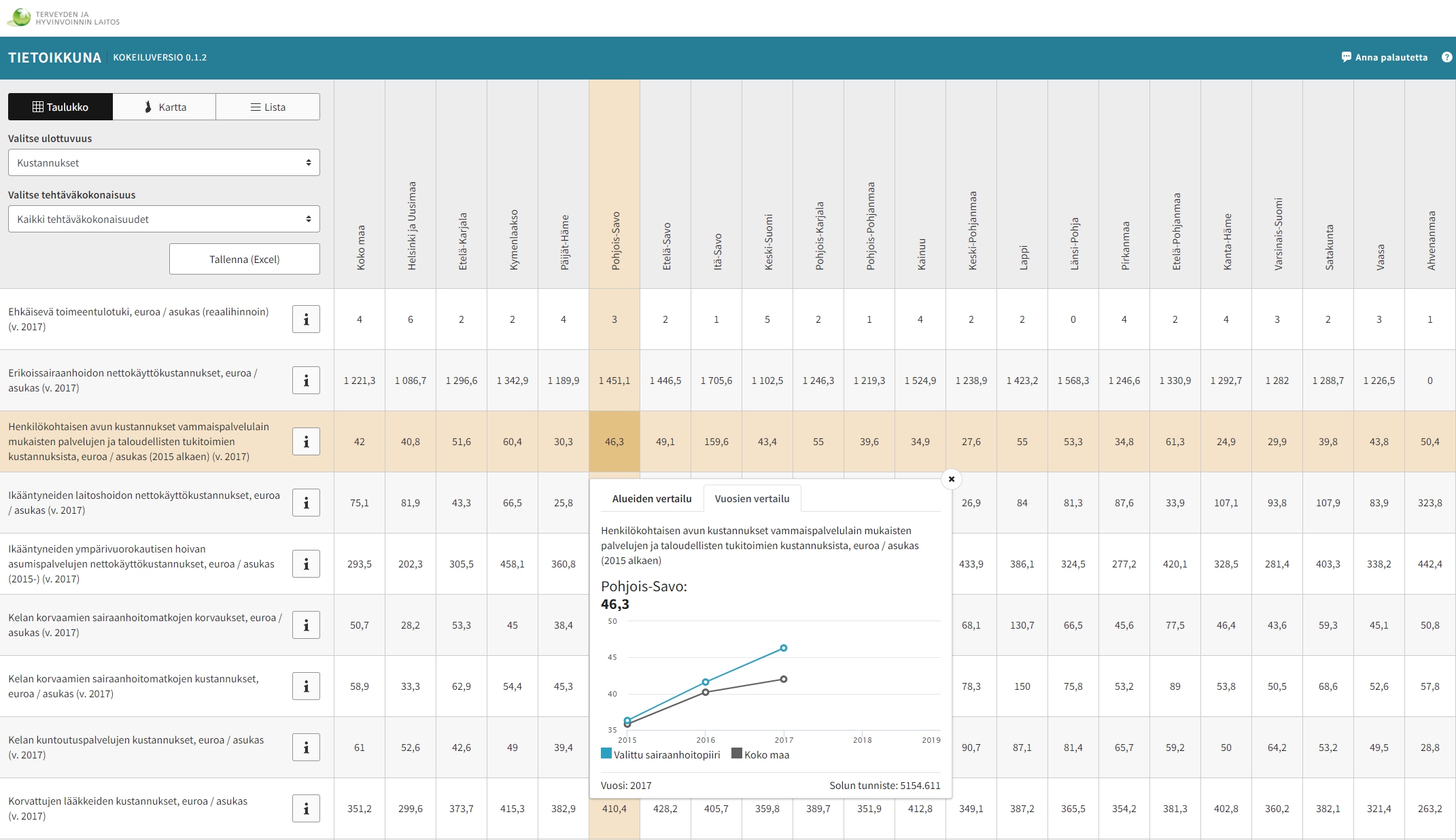Click info icon for Kelan kuntoutuspalvelujen kustannukset

(306, 748)
